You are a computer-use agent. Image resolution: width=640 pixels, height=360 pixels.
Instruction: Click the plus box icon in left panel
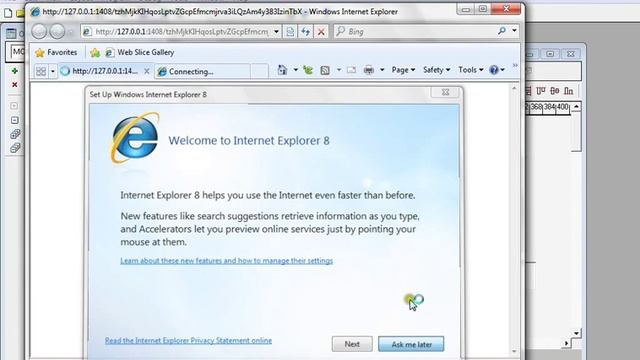point(14,106)
